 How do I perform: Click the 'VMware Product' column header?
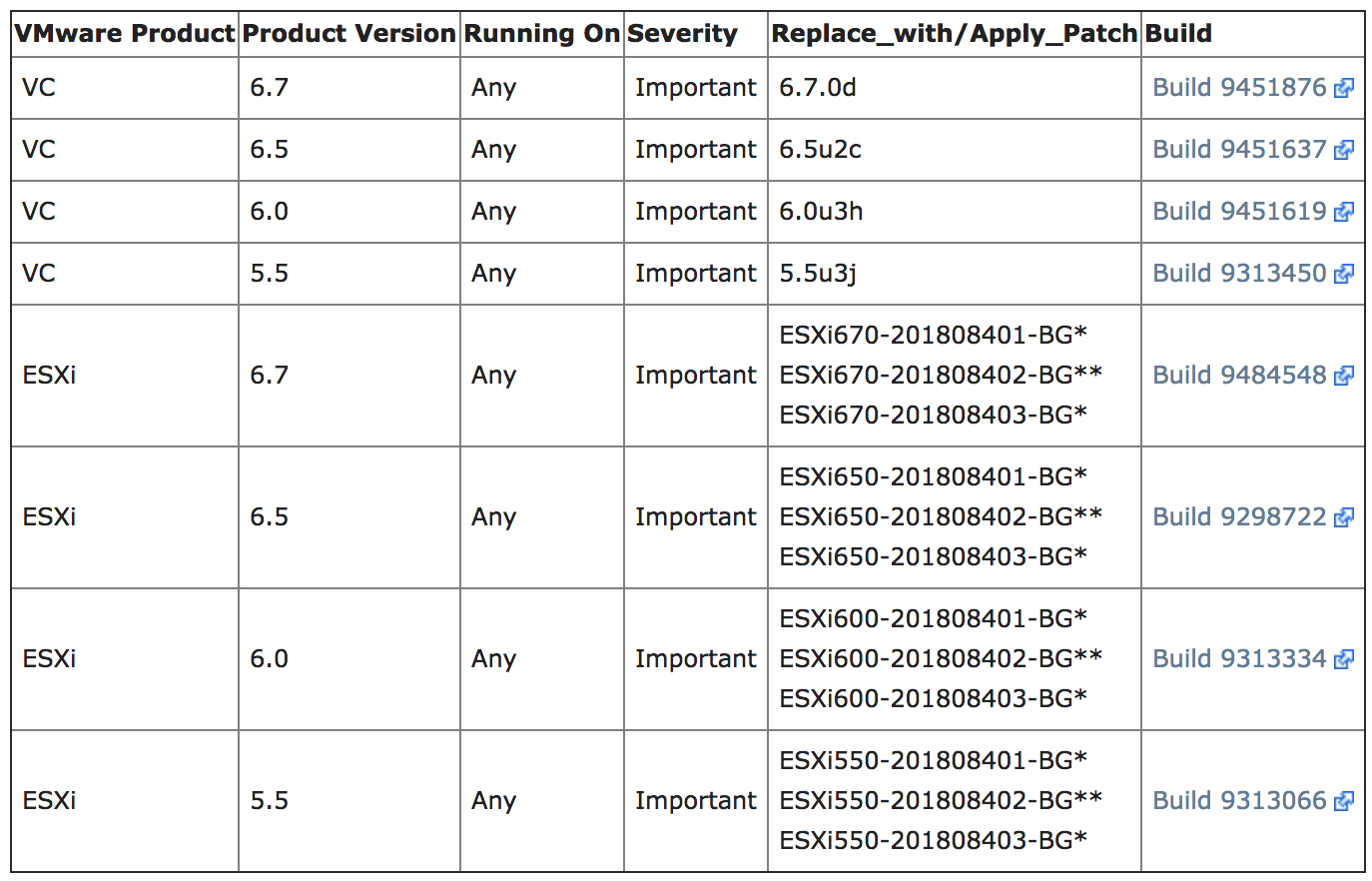[x=125, y=34]
